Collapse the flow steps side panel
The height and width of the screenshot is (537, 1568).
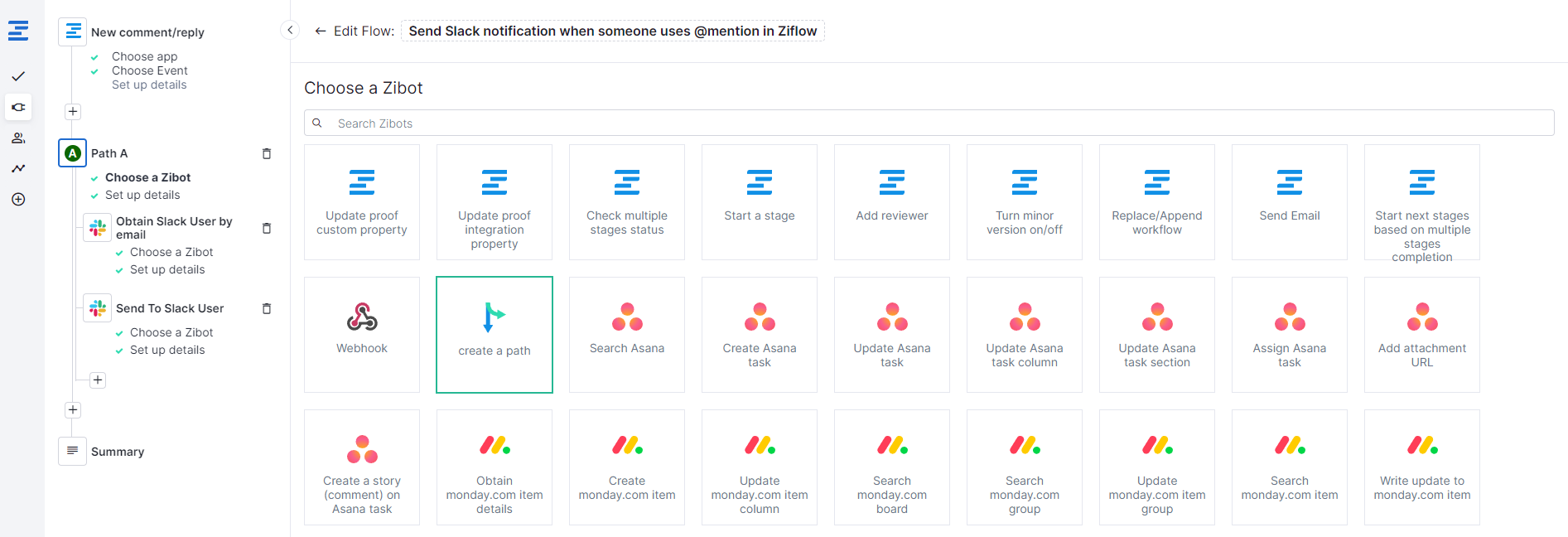pyautogui.click(x=290, y=30)
